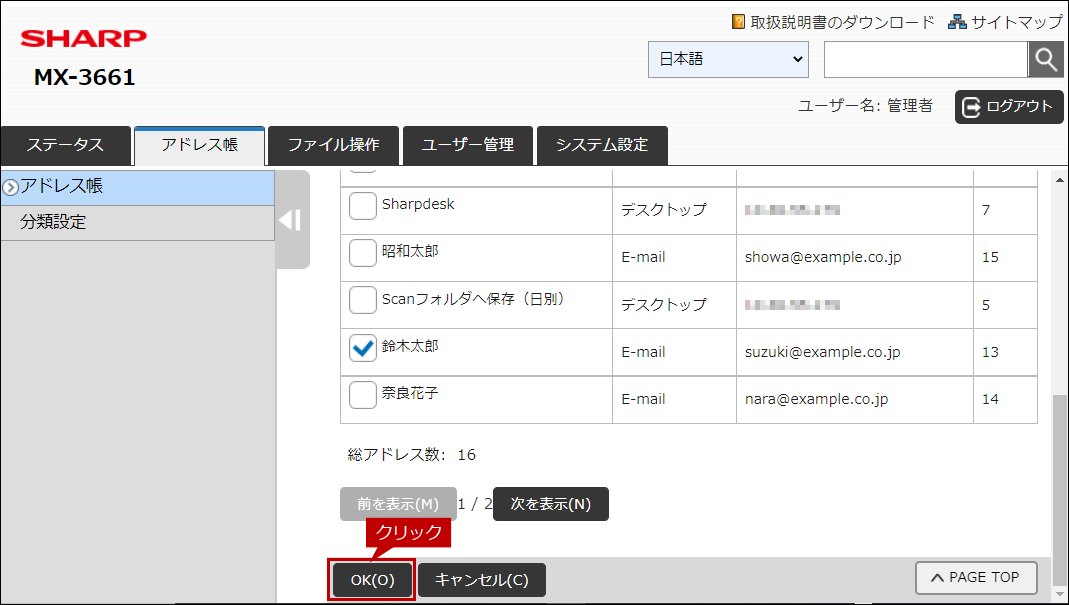1069x605 pixels.
Task: Click the search magnifier icon
Action: 1045,60
